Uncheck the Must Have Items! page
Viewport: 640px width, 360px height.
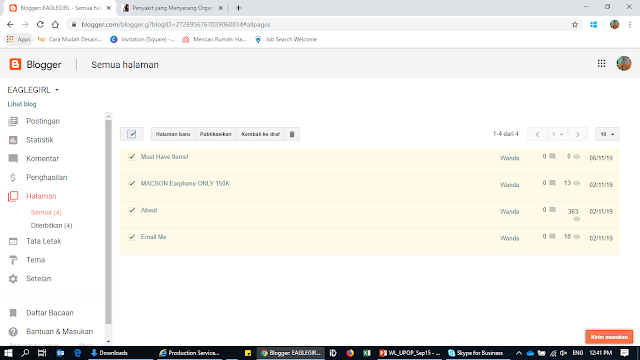click(131, 157)
